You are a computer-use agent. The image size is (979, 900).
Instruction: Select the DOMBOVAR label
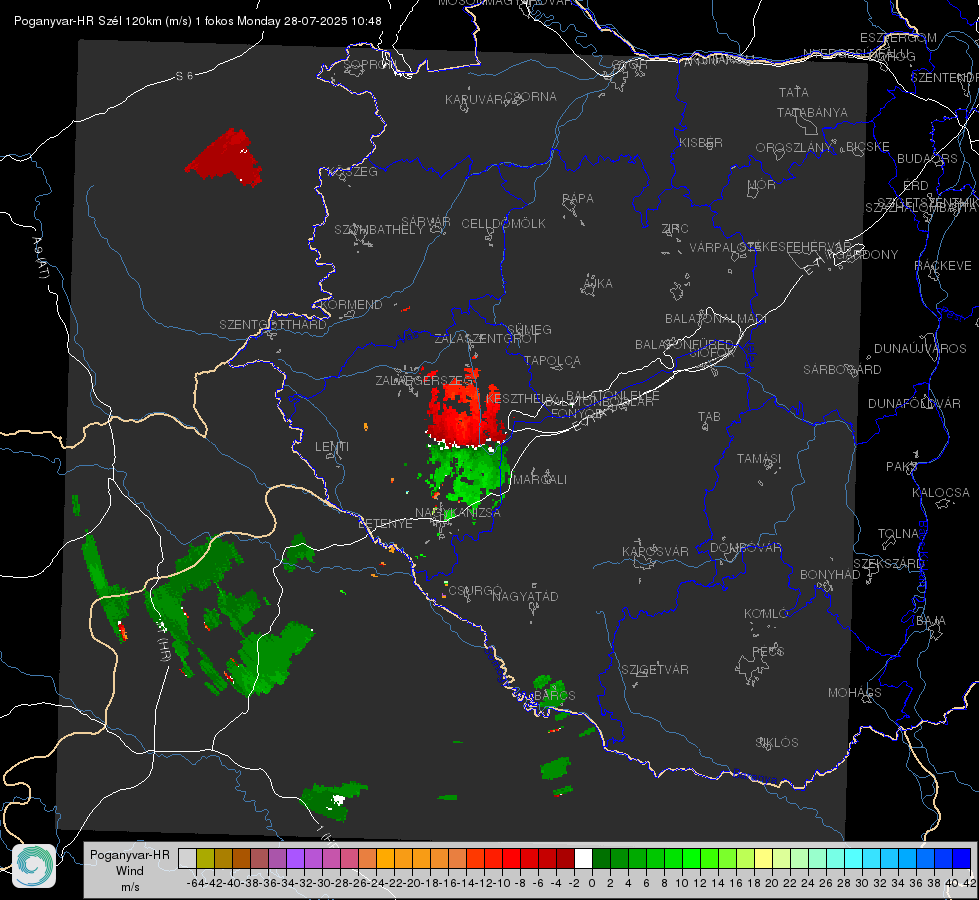click(x=745, y=548)
